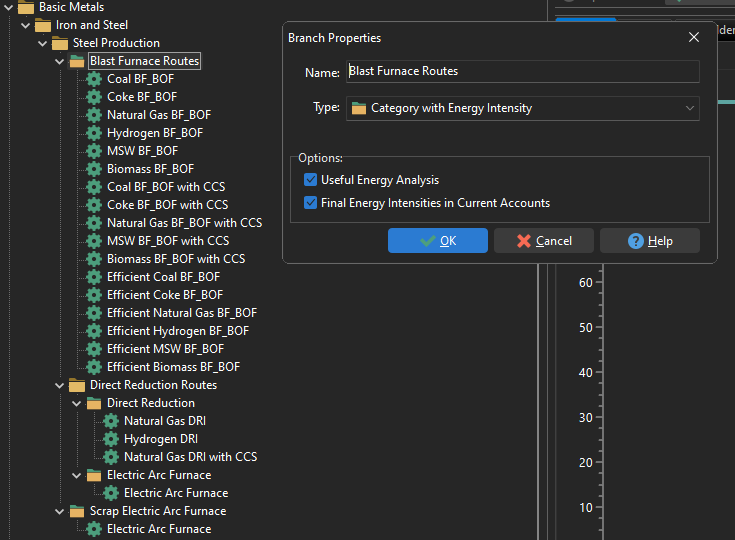This screenshot has width=735, height=540.
Task: Click the branch Name text field
Action: tap(522, 72)
